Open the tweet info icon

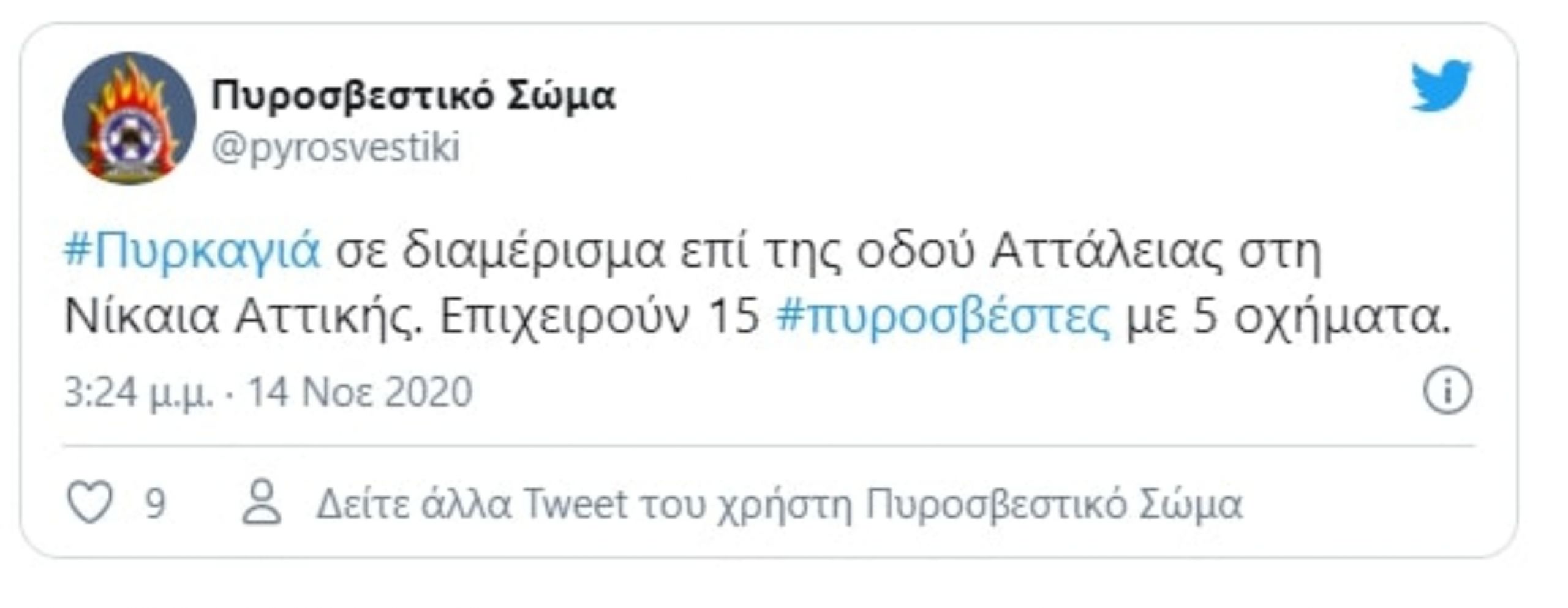coord(1447,391)
